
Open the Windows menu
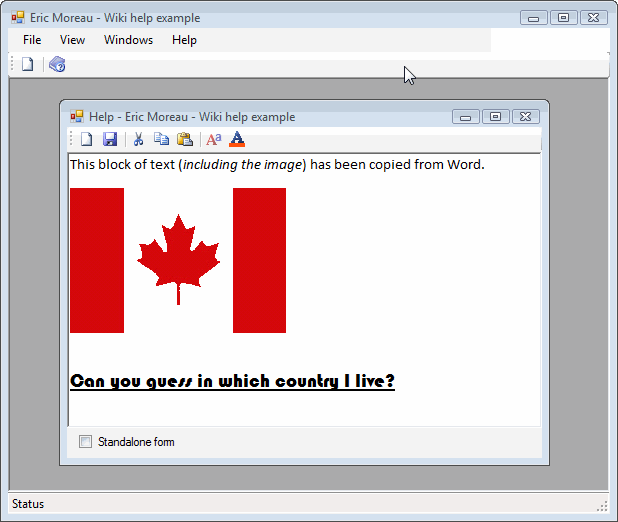point(128,40)
